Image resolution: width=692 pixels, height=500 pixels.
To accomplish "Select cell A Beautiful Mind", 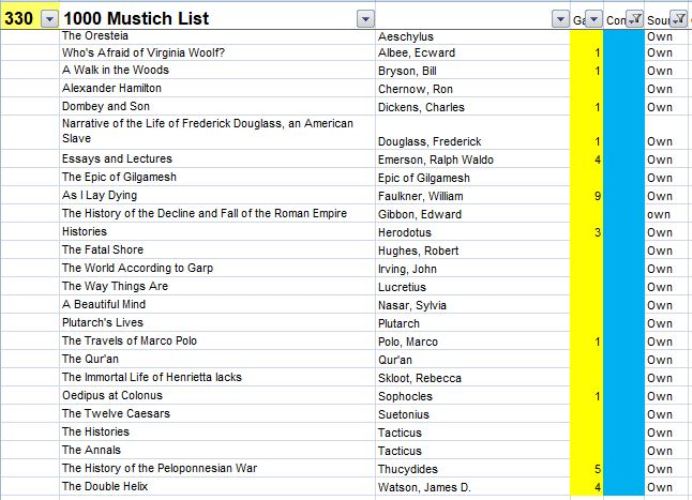I will tap(217, 304).
